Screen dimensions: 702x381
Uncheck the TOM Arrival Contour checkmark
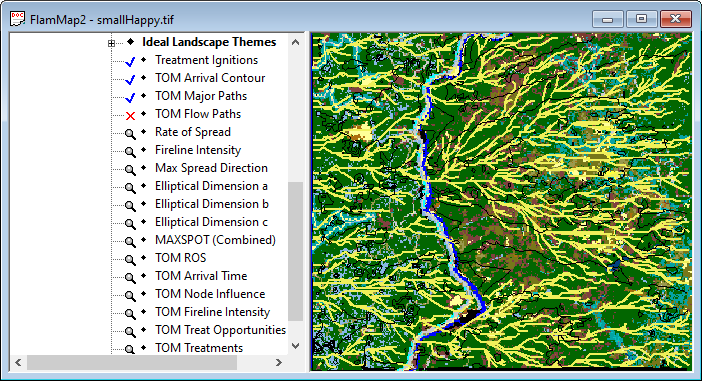(x=130, y=79)
